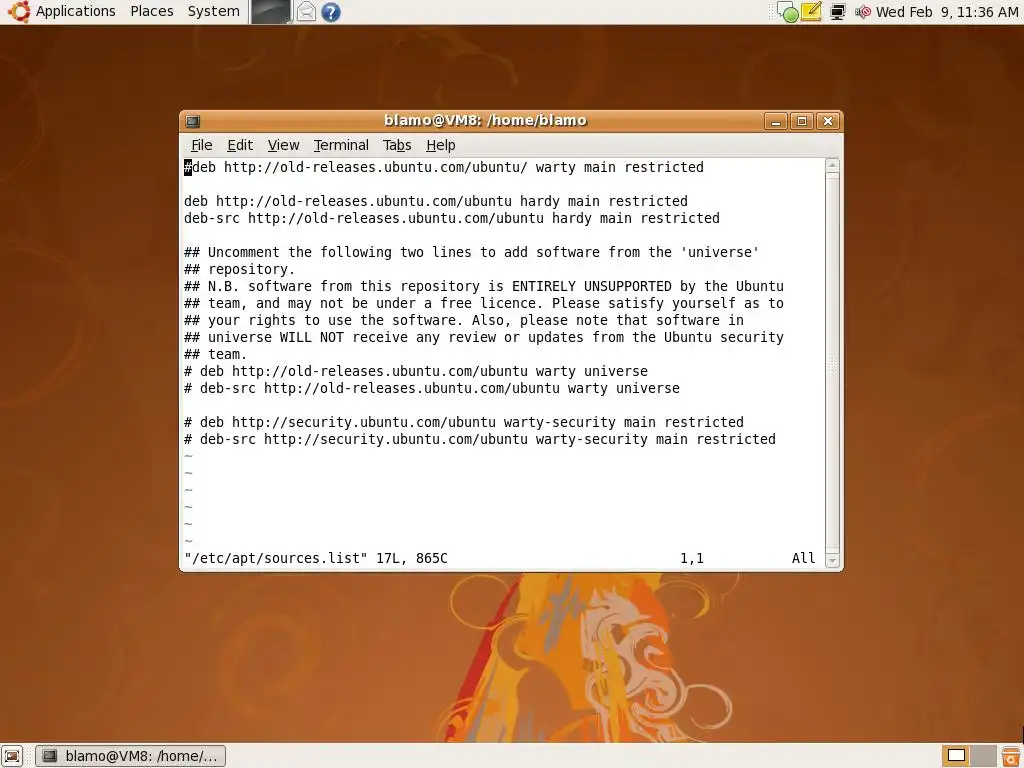Open the terminal window menu icon
1024x768 pixels.
(193, 121)
